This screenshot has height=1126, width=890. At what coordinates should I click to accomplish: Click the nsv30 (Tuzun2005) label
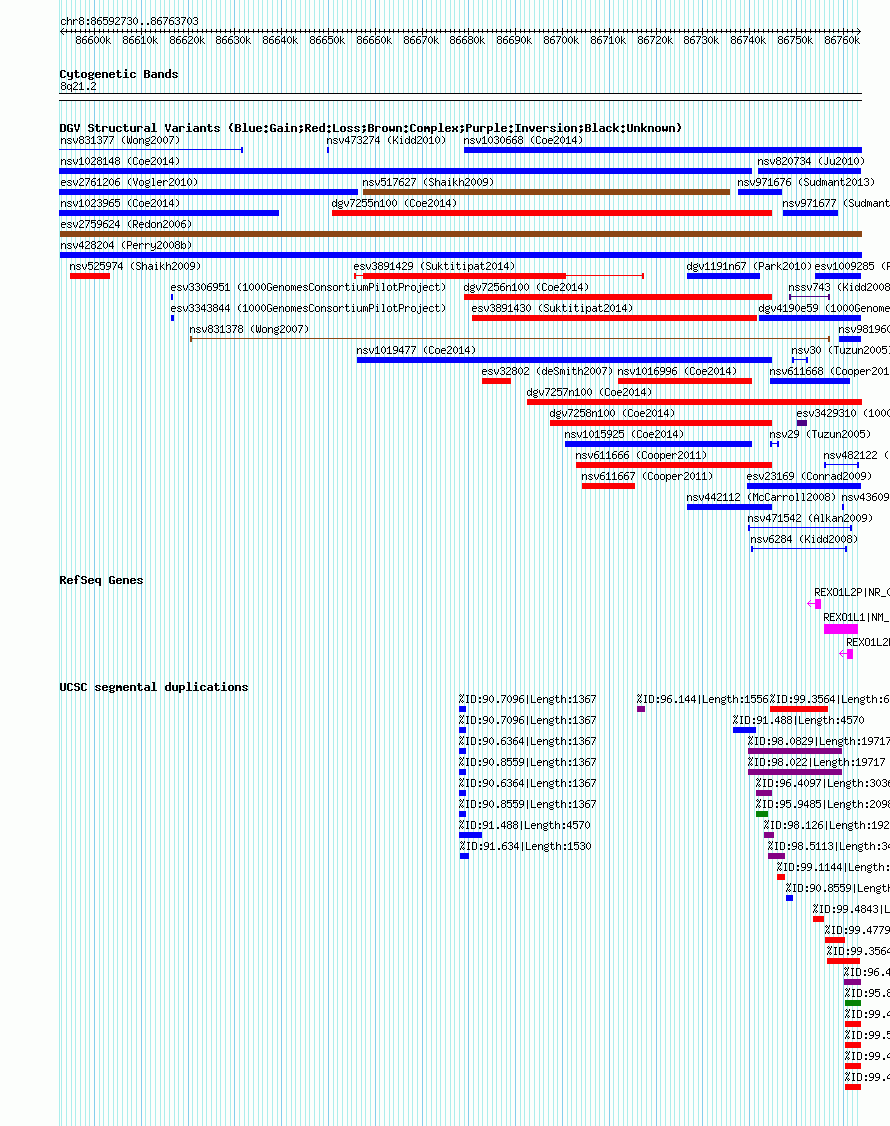840,350
